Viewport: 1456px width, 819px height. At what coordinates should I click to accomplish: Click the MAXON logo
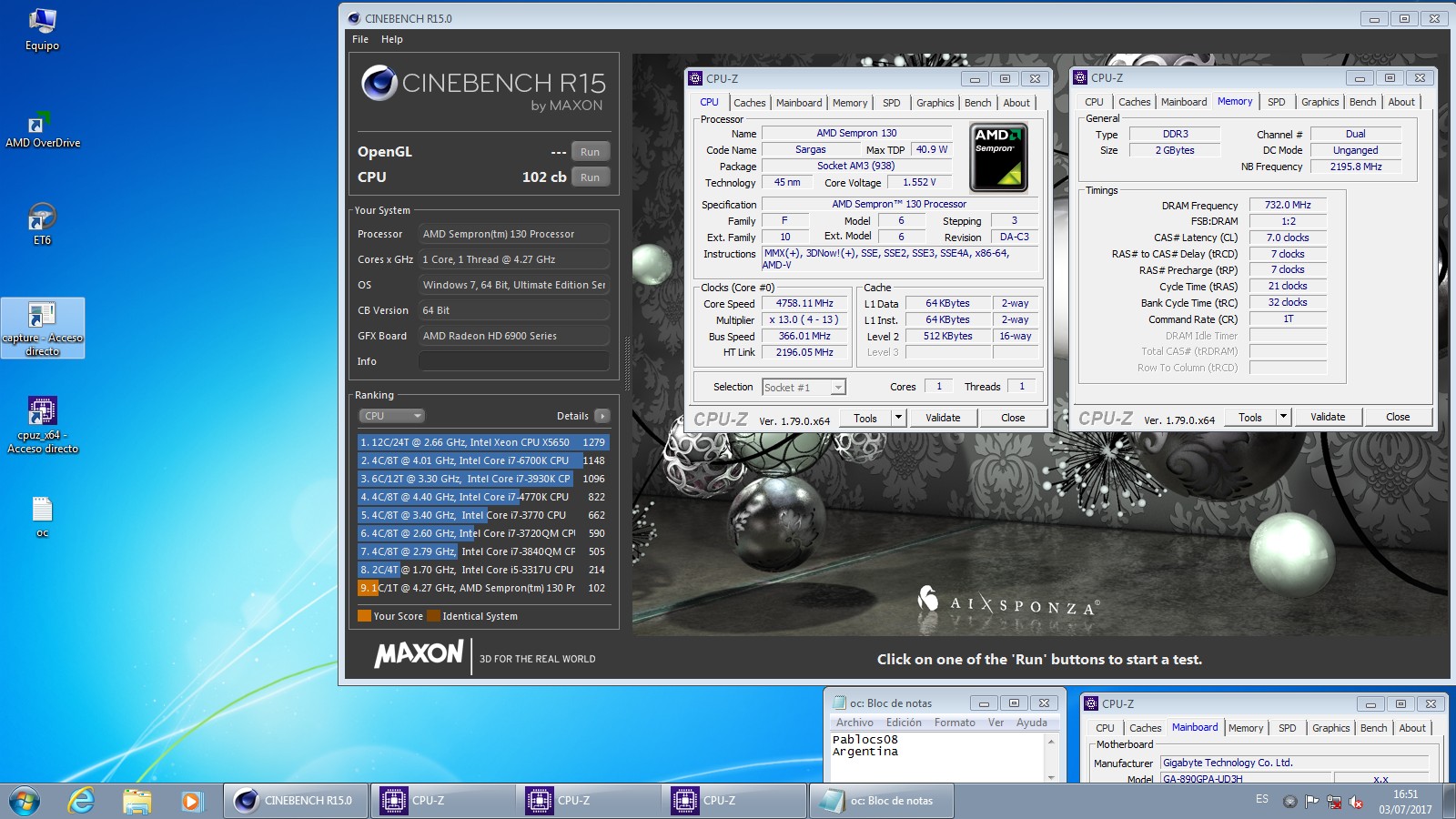coord(419,653)
